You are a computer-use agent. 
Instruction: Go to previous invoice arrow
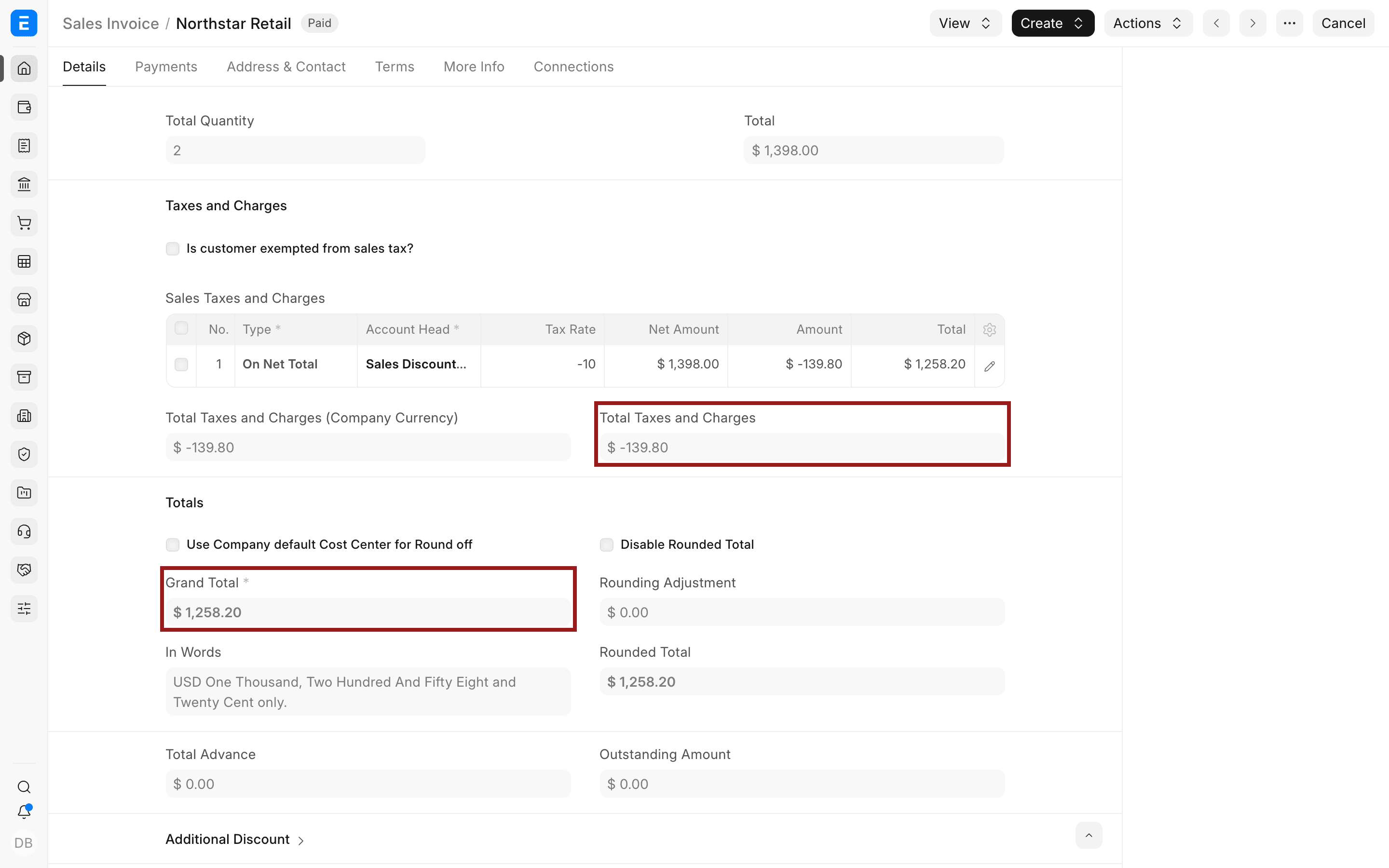pyautogui.click(x=1216, y=23)
